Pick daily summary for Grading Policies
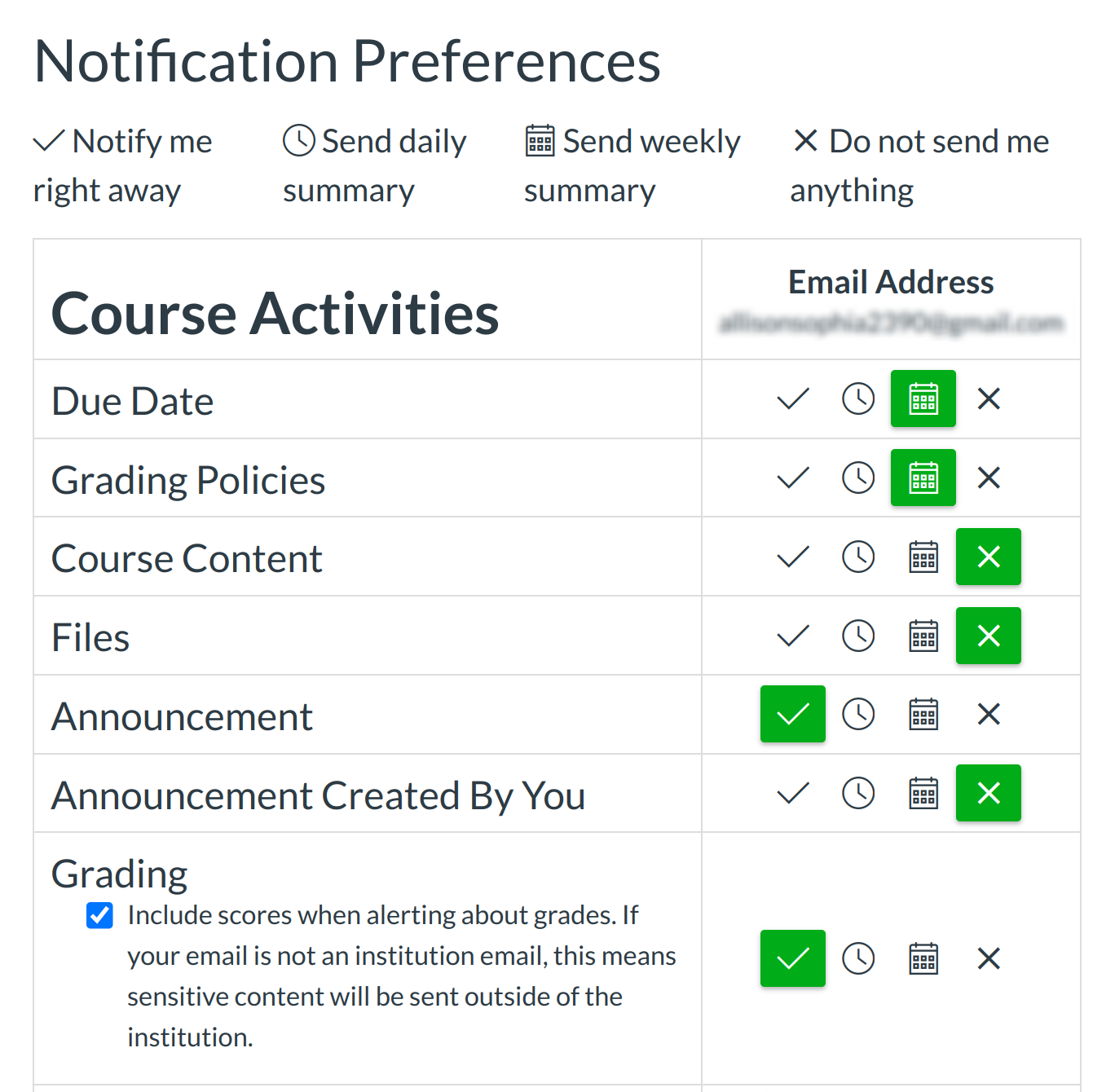 (858, 478)
